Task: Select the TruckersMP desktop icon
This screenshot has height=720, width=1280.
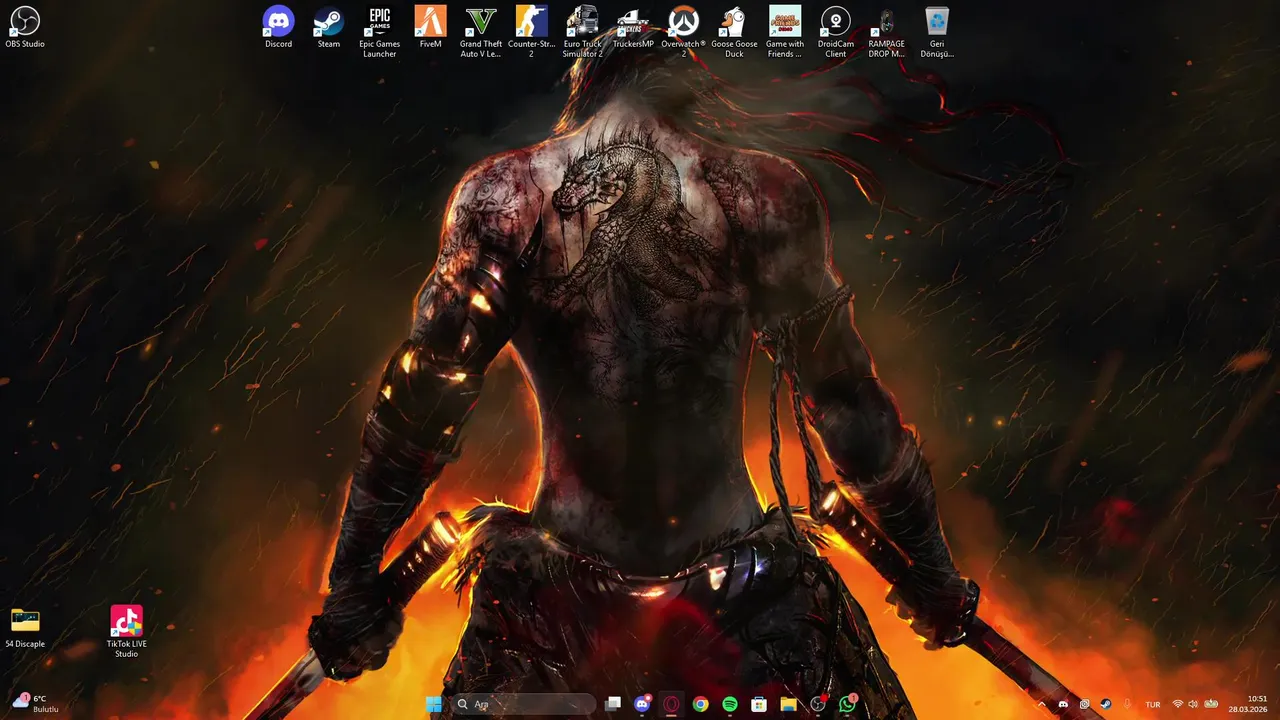Action: 633,27
